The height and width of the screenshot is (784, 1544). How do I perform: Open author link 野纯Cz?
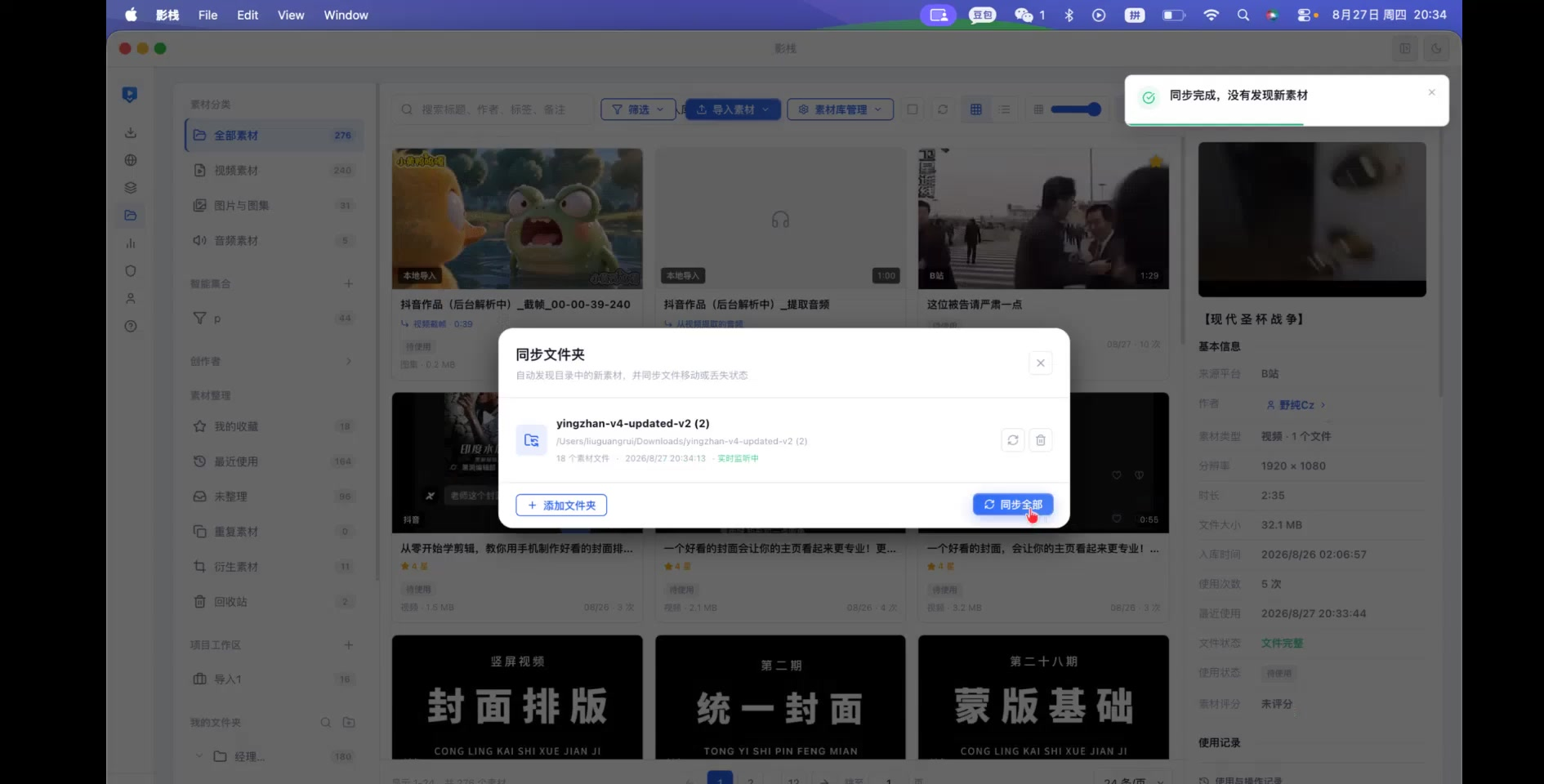pyautogui.click(x=1296, y=405)
